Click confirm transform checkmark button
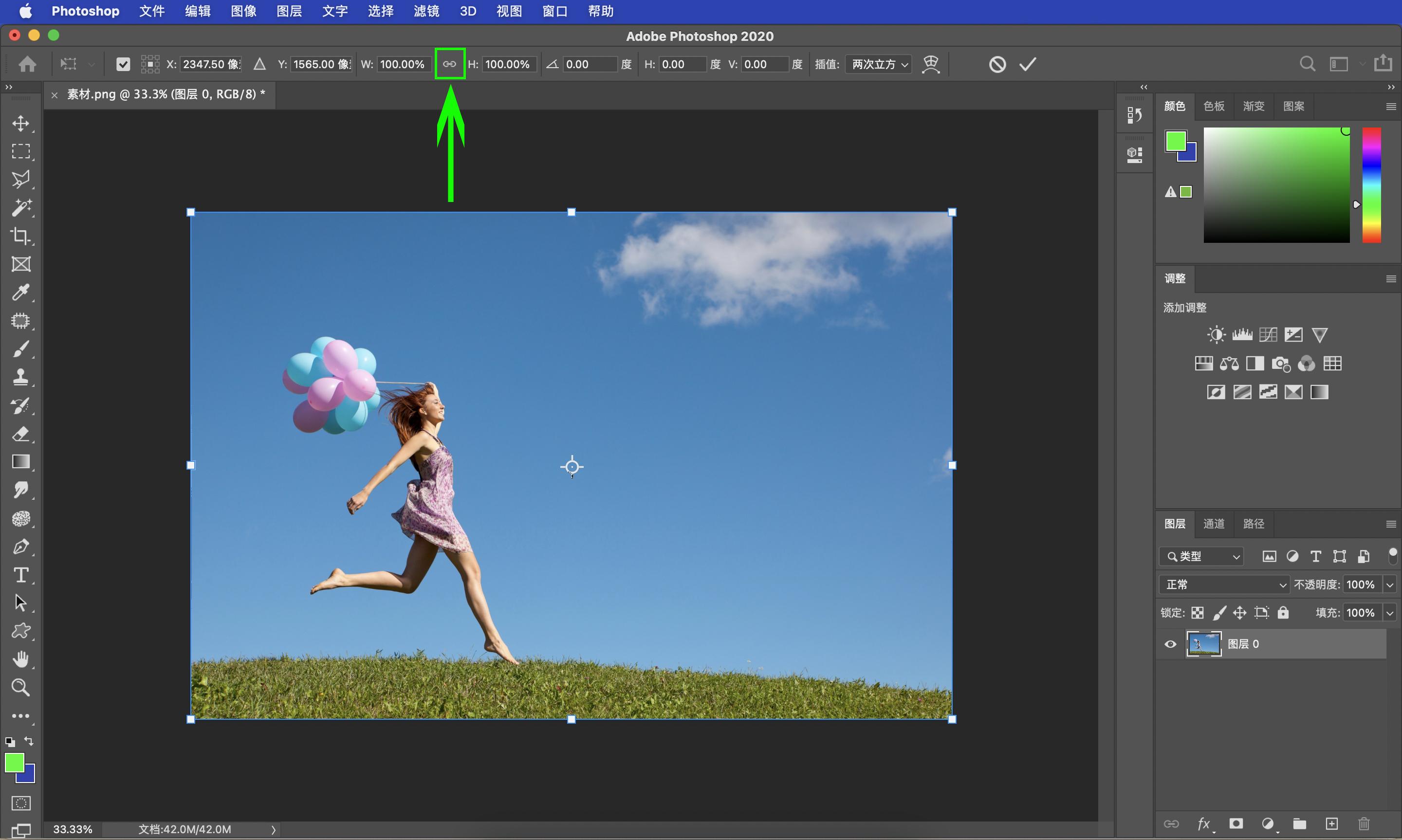This screenshot has width=1402, height=840. pos(1028,64)
